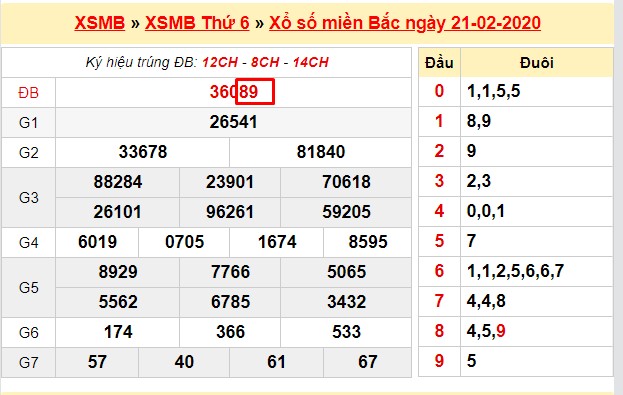Click the 12CH winning symbol code
The width and height of the screenshot is (623, 395).
(x=220, y=62)
